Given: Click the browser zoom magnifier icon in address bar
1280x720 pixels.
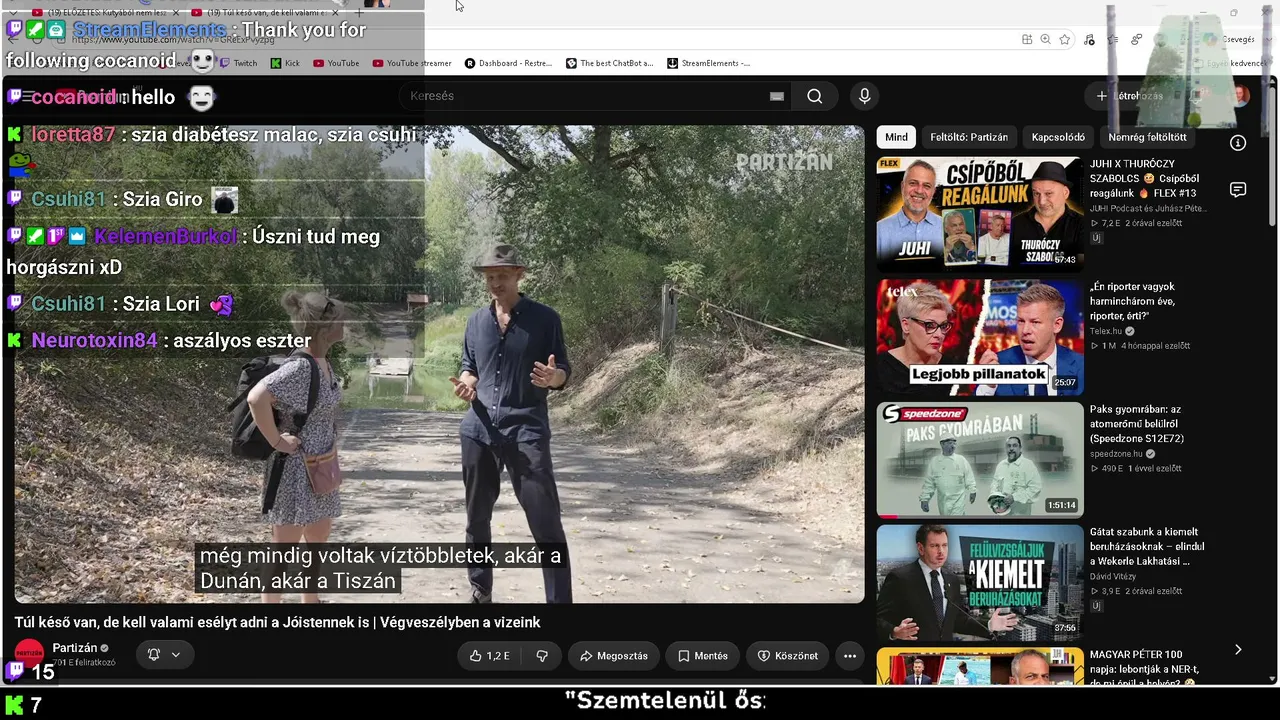Looking at the screenshot, I should (1045, 39).
